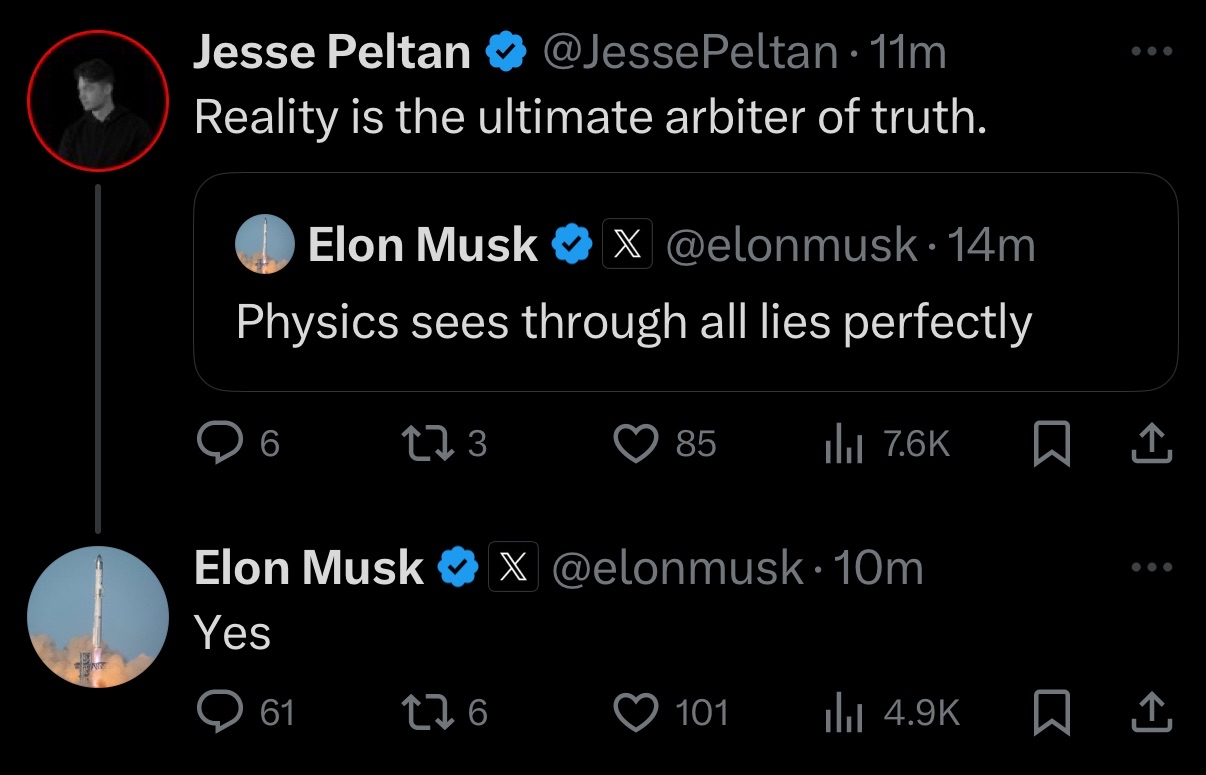Share Jesse Peltan's post
This screenshot has width=1206, height=775.
point(1150,443)
